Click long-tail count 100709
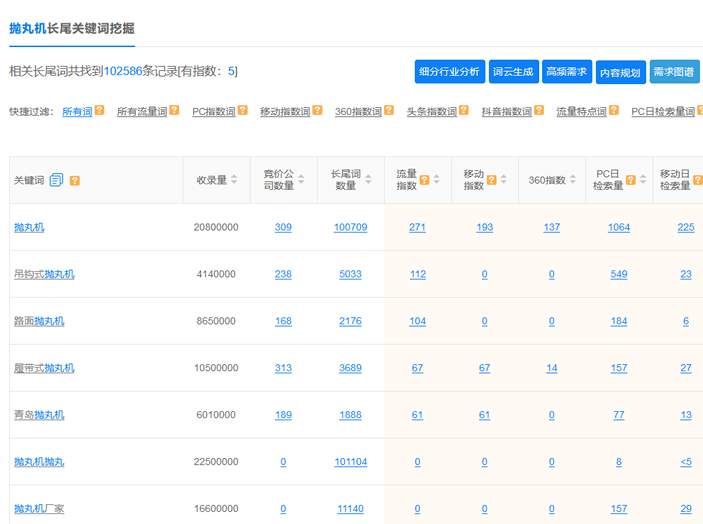Screen dimensions: 703x524 [x=351, y=227]
